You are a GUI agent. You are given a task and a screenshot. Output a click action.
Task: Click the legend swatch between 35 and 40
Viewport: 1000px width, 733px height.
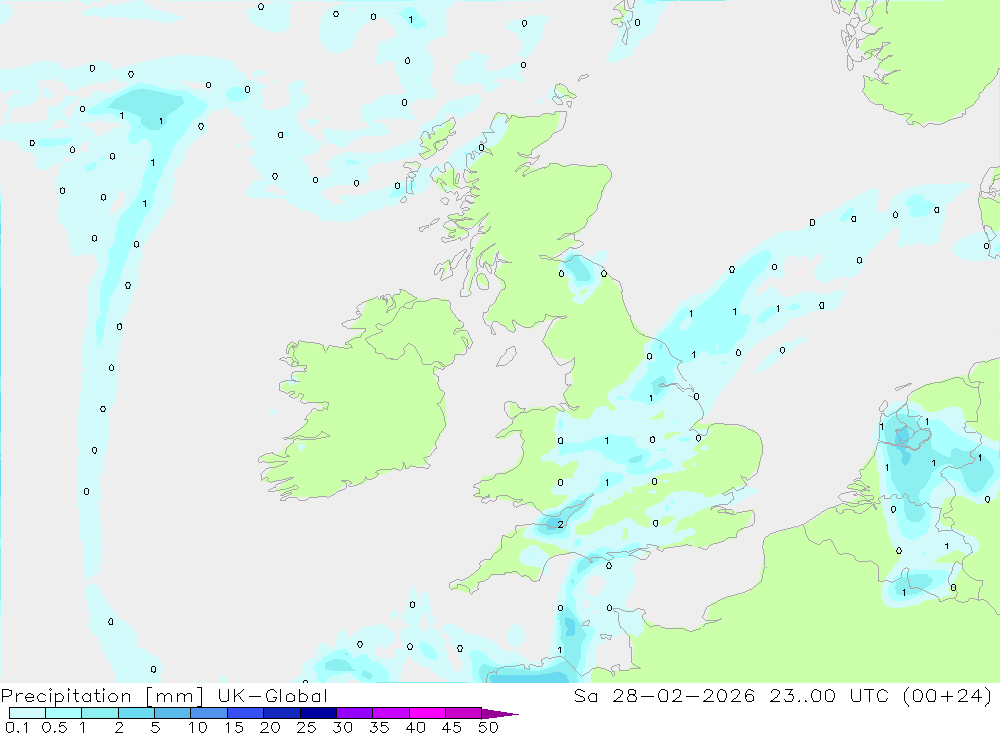[391, 713]
